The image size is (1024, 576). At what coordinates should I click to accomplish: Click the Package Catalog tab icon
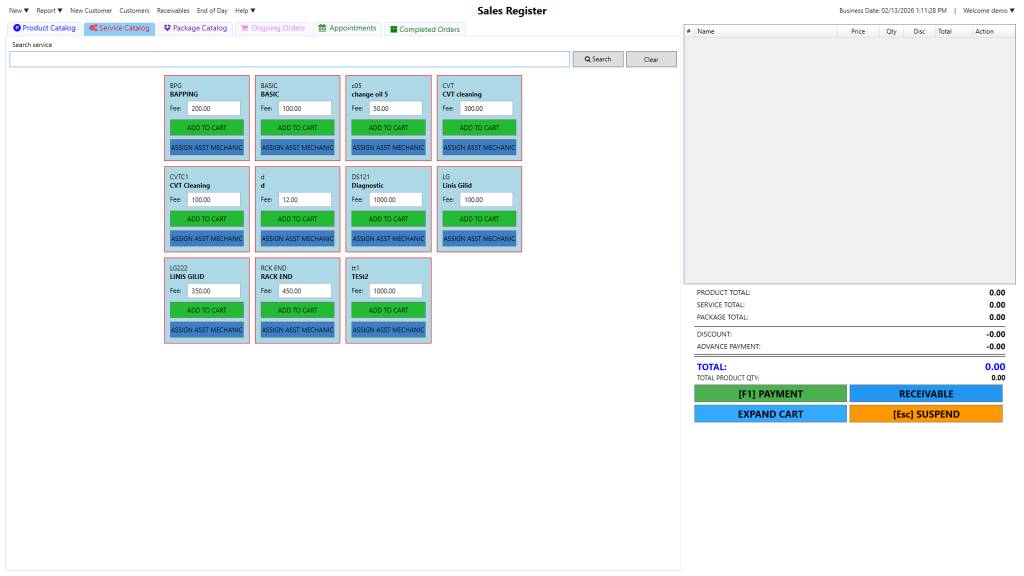[167, 28]
